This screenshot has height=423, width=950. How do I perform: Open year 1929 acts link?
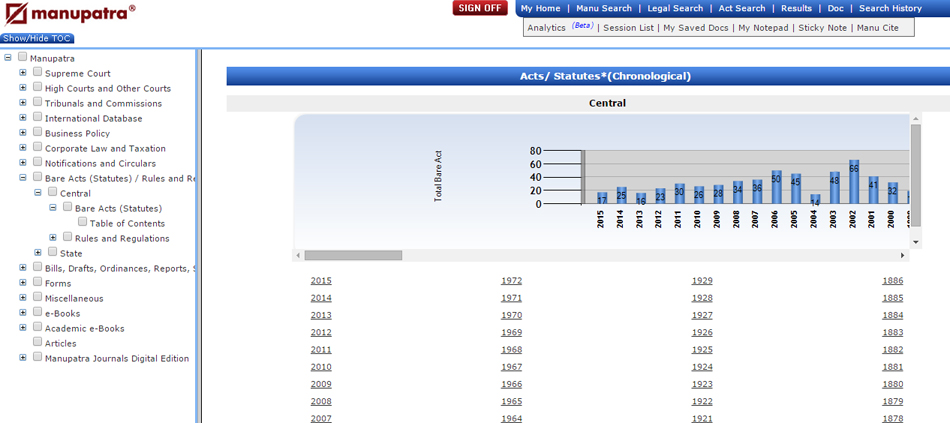[702, 281]
